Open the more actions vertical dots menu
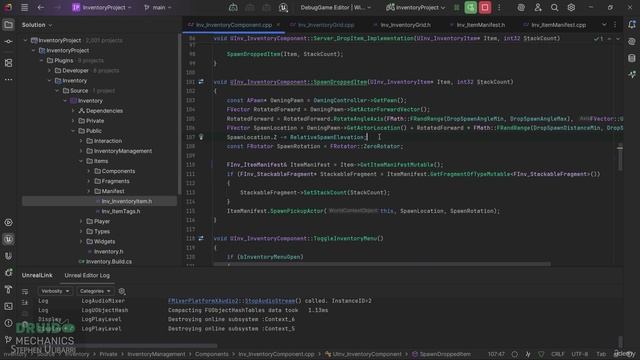 point(499,7)
